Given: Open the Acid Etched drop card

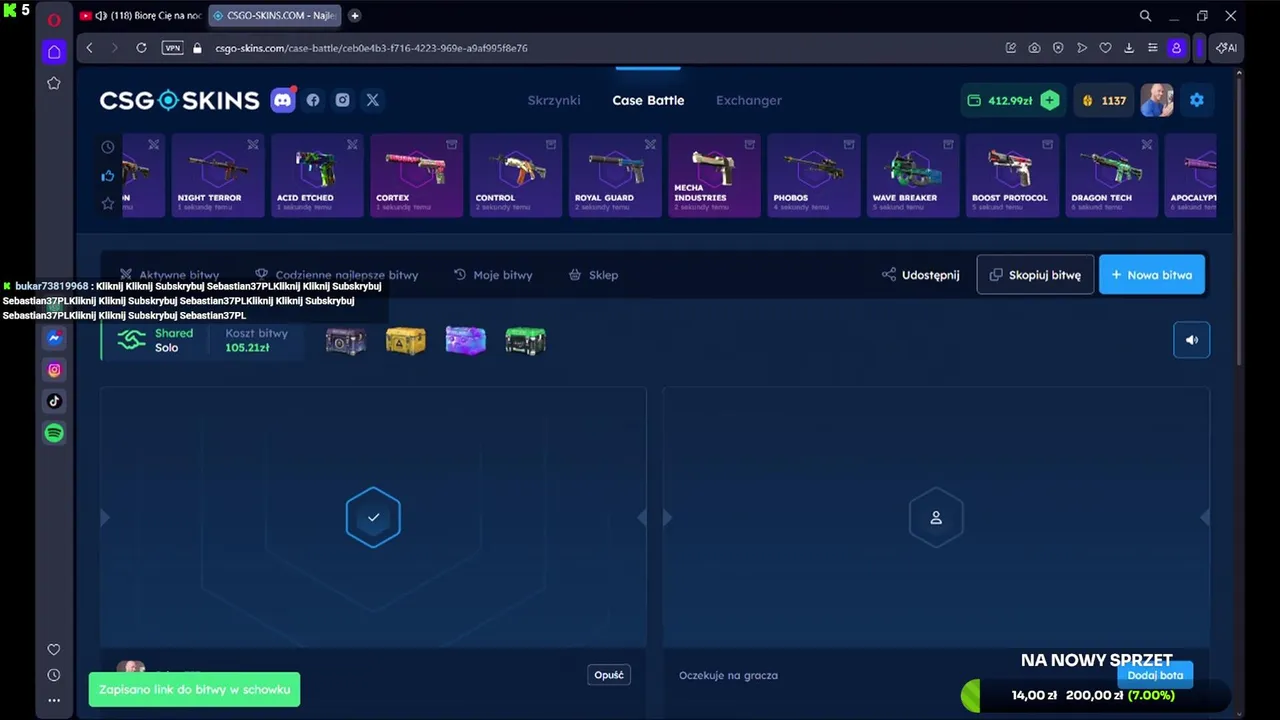Looking at the screenshot, I should pyautogui.click(x=317, y=175).
